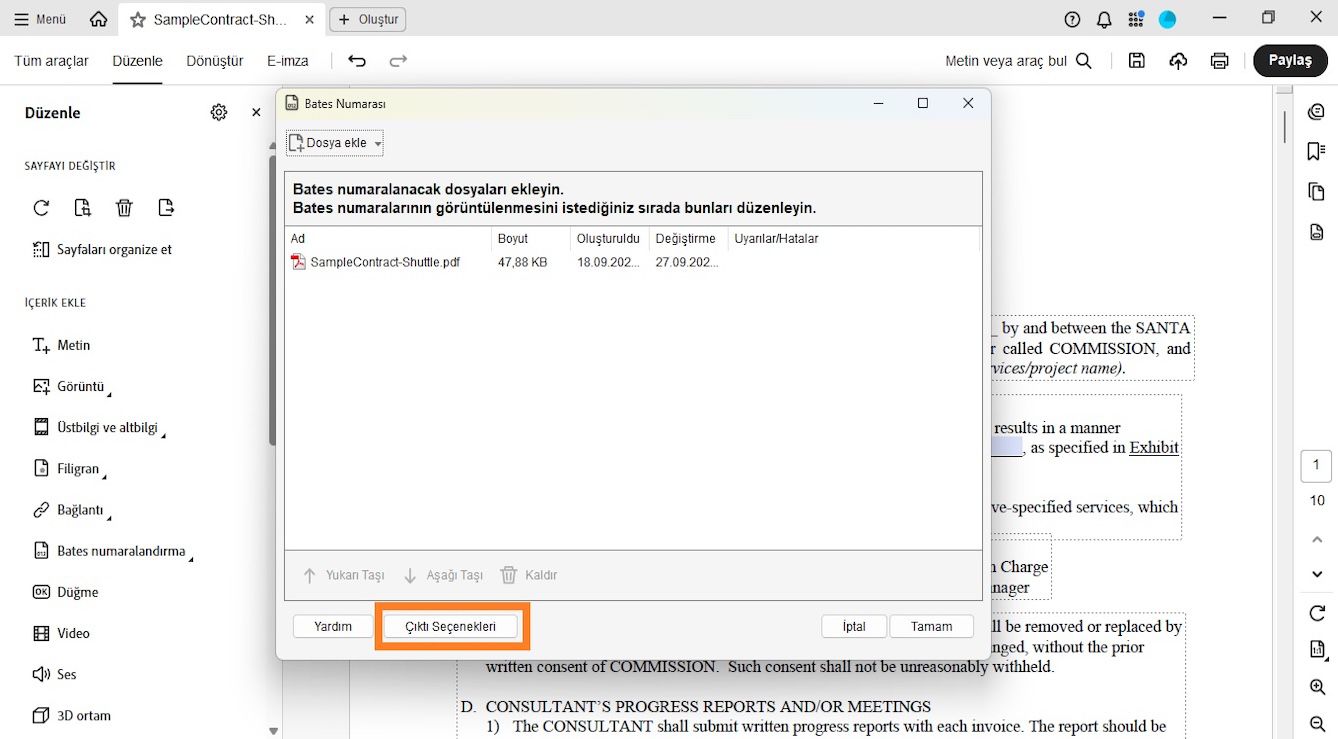Select the Düzenle tab

coord(137,61)
